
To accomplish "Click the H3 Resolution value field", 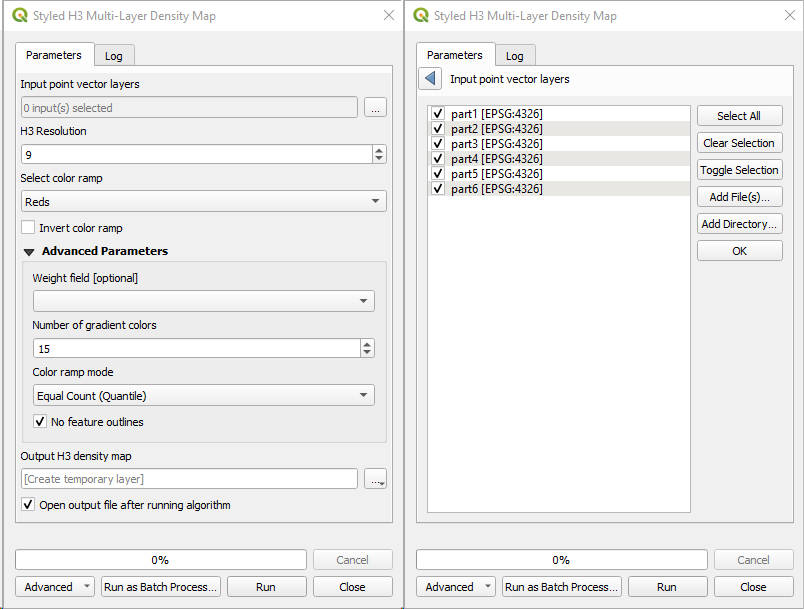I will (196, 154).
